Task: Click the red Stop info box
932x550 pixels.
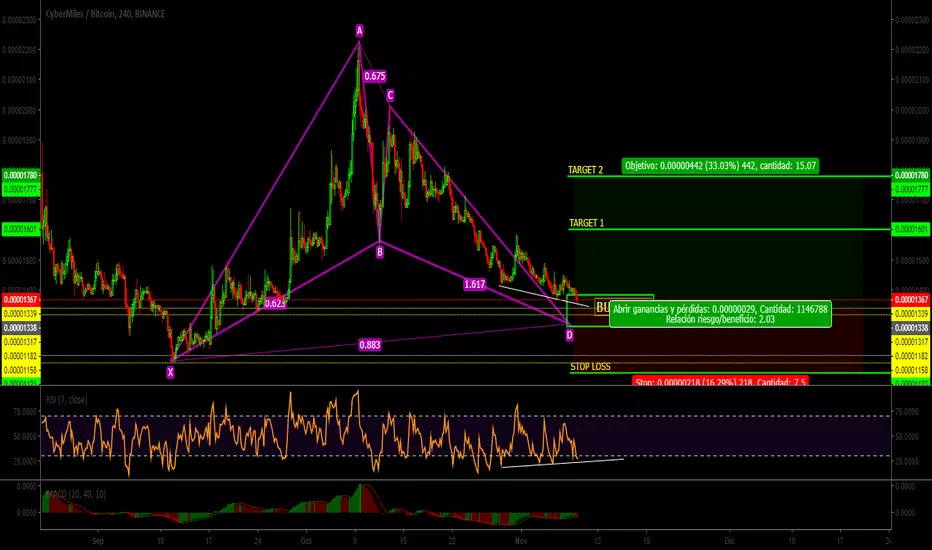Action: [x=720, y=381]
